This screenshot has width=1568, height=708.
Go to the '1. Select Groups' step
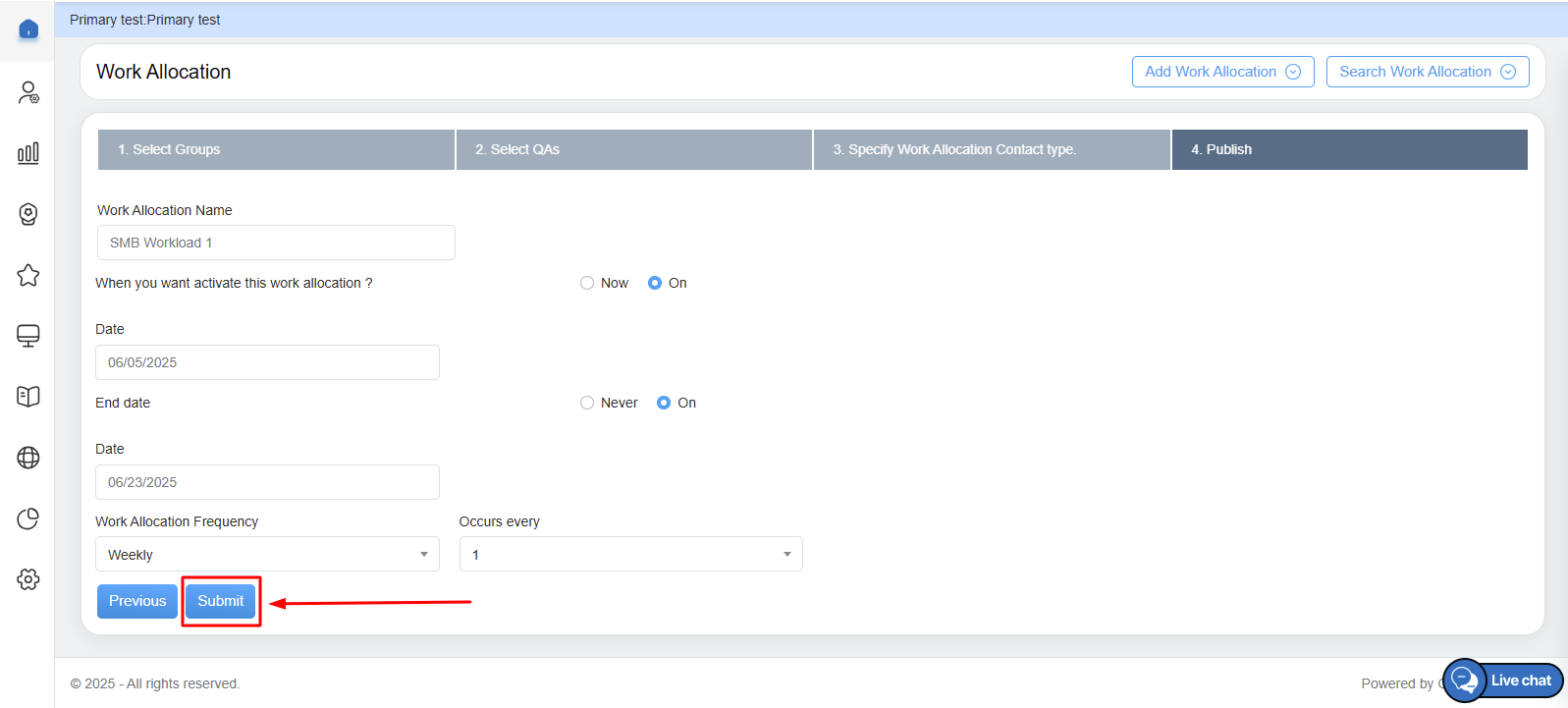pos(276,149)
